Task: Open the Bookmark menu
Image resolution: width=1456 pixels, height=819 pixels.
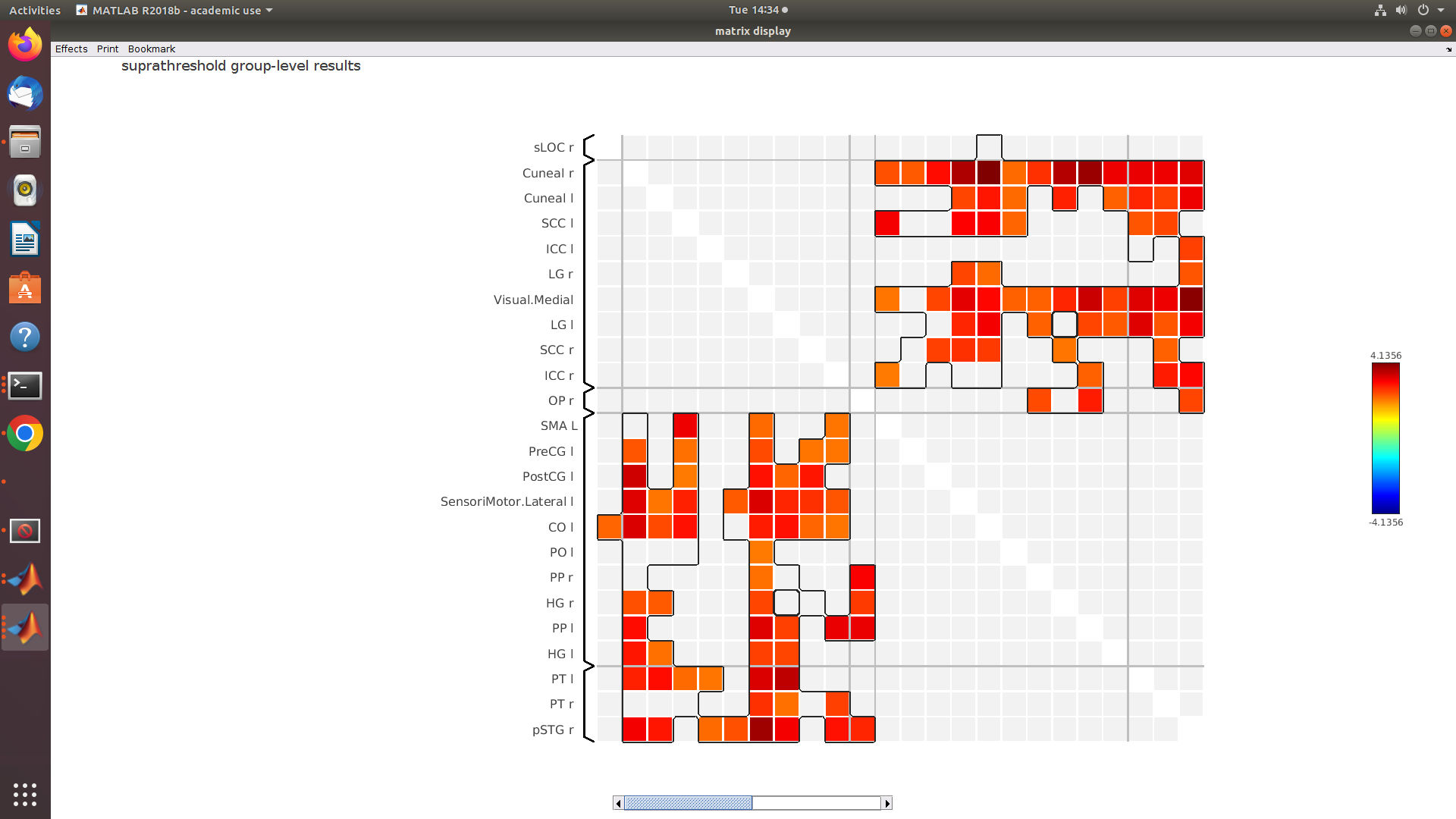Action: pos(152,49)
